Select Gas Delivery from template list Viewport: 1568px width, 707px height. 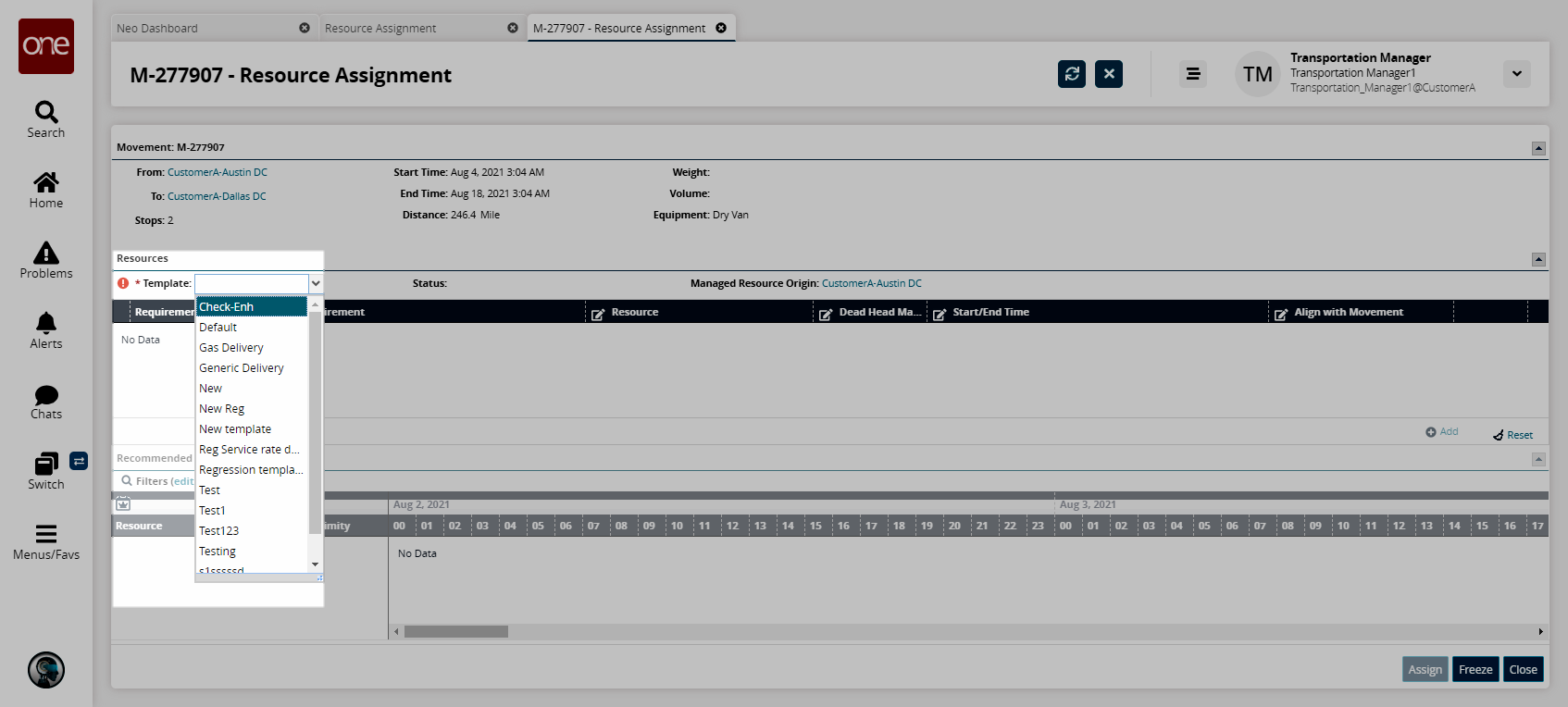(231, 348)
